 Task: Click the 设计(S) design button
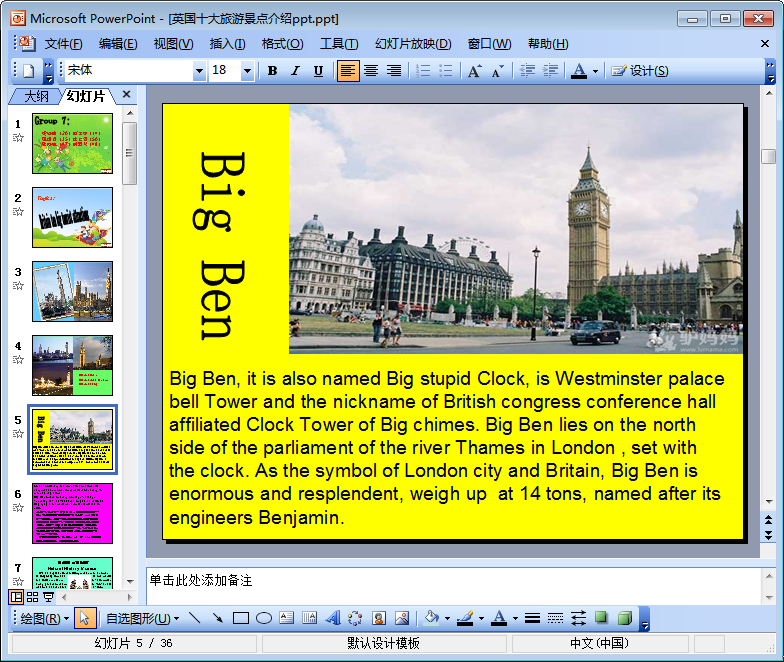(640, 71)
